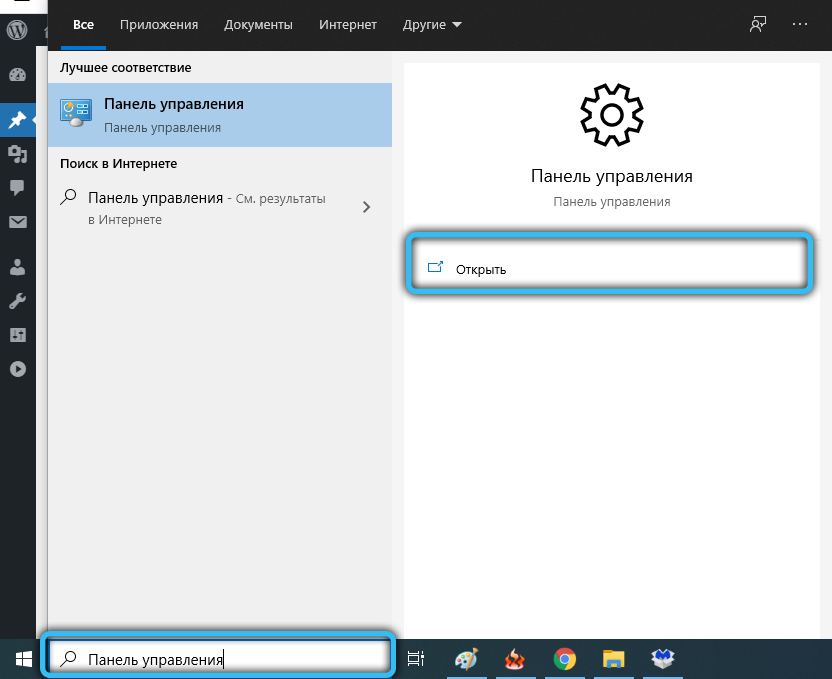Open the Windows Start menu

tap(20, 658)
